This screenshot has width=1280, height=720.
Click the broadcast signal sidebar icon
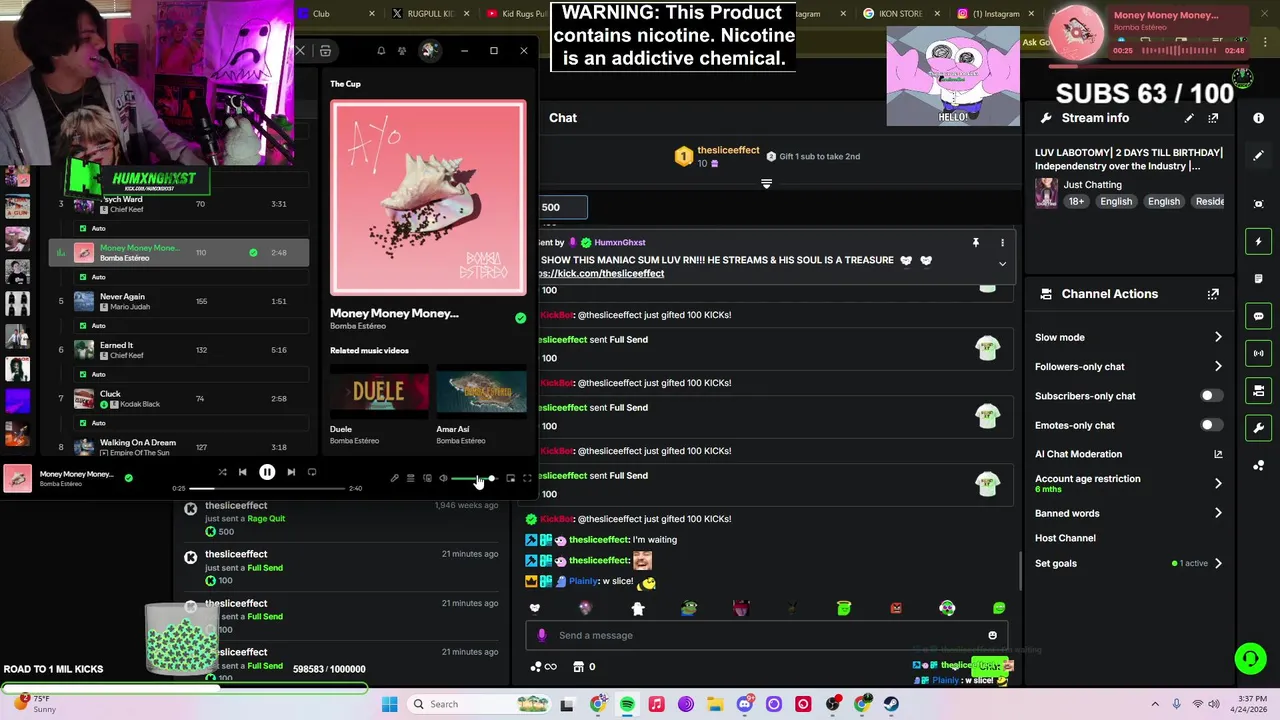click(x=1258, y=353)
